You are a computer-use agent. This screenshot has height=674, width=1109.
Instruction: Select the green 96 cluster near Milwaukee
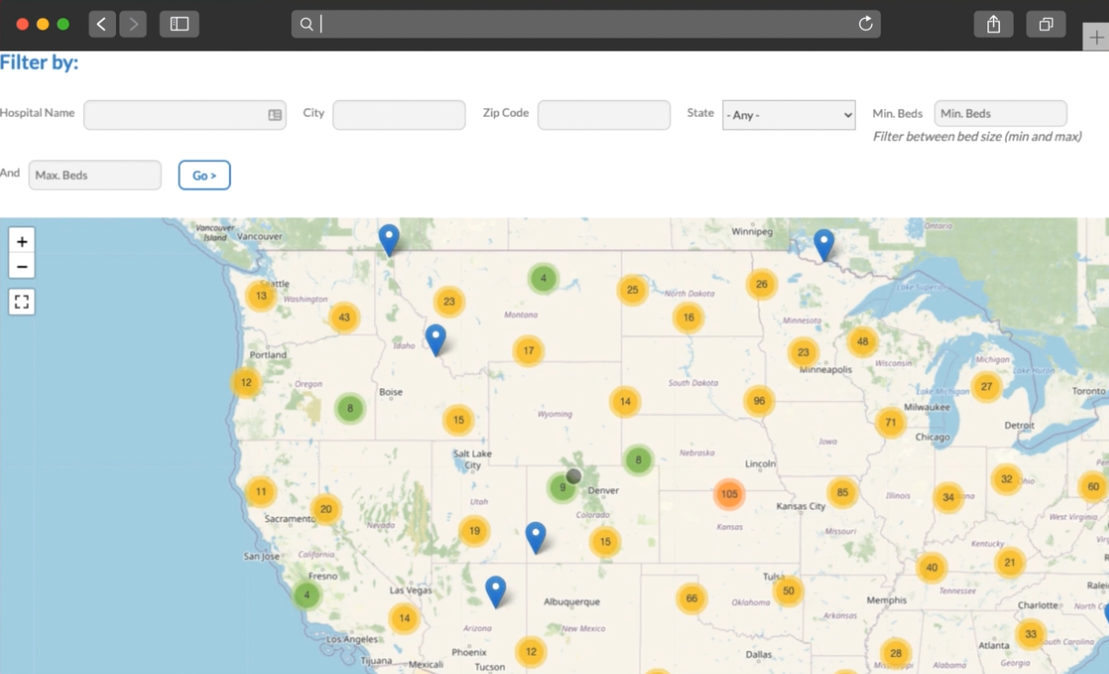(x=758, y=400)
